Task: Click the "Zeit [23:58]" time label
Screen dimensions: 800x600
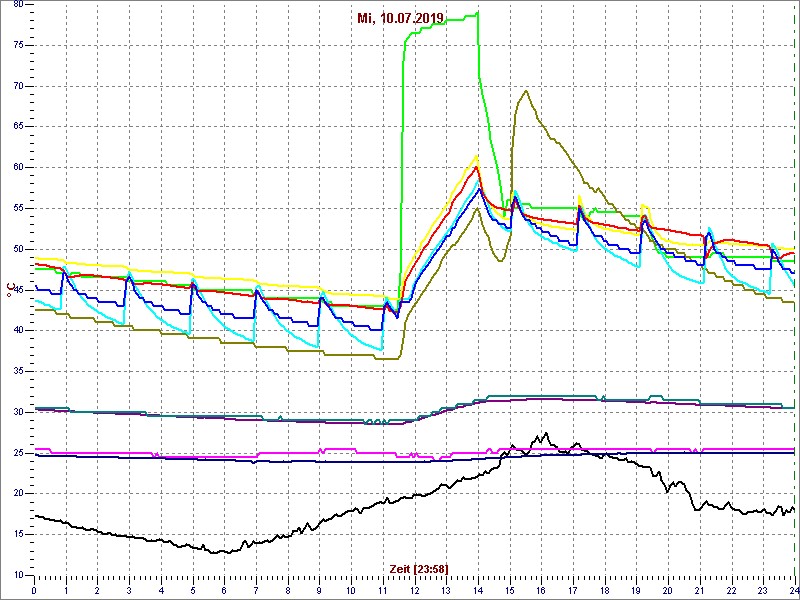Action: [419, 568]
